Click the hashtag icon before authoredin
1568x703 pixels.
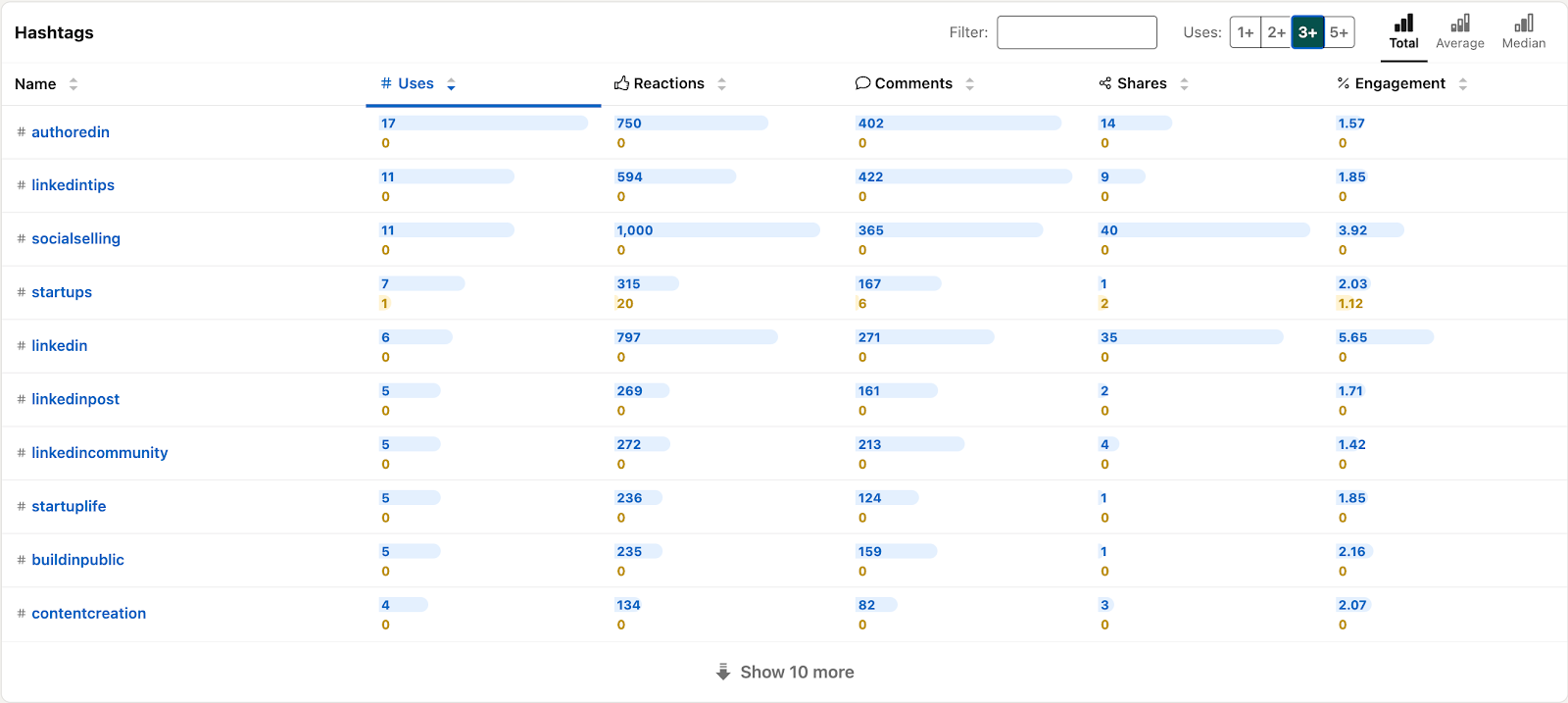coord(21,131)
